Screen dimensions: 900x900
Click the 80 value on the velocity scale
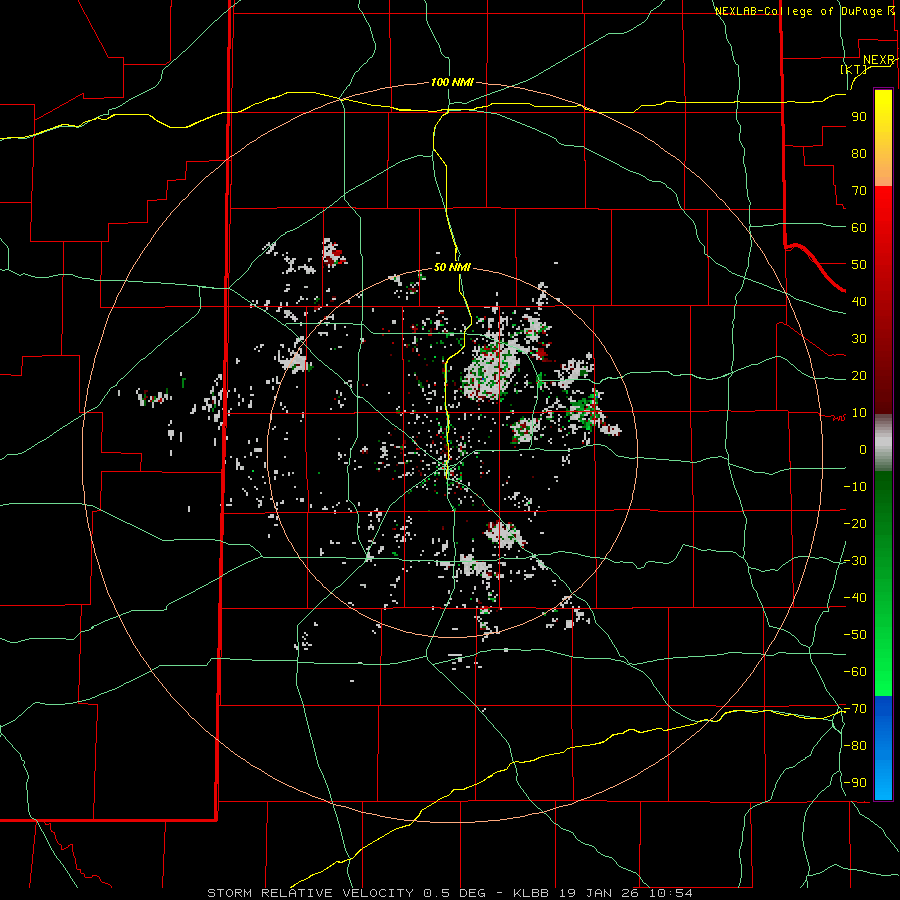point(859,154)
